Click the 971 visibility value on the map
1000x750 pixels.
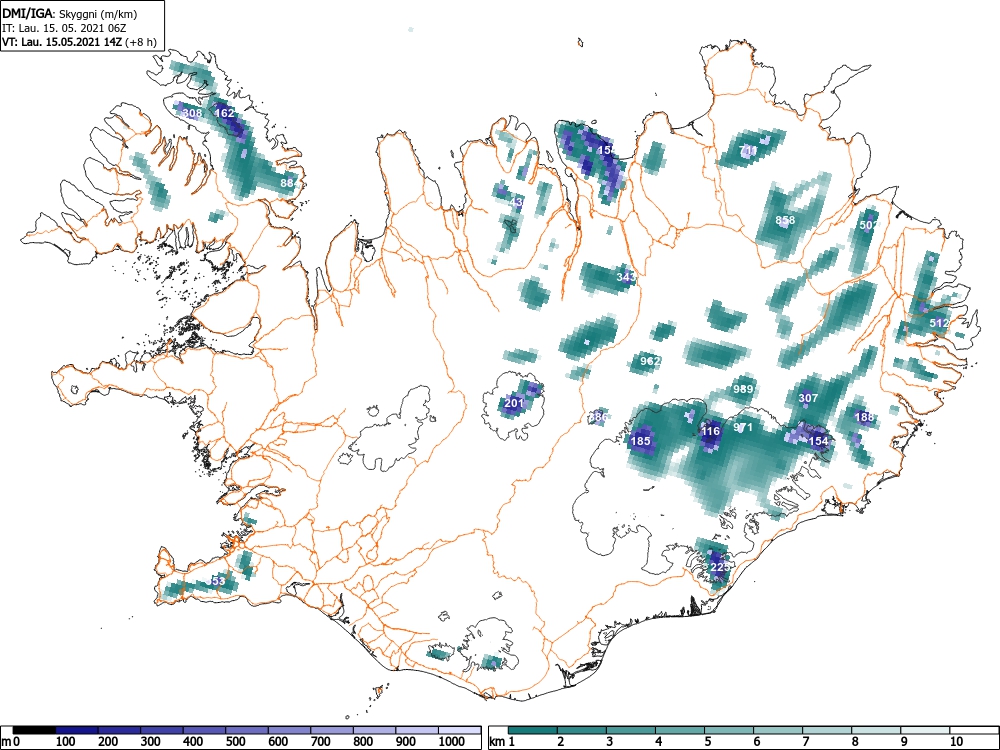[x=743, y=427]
